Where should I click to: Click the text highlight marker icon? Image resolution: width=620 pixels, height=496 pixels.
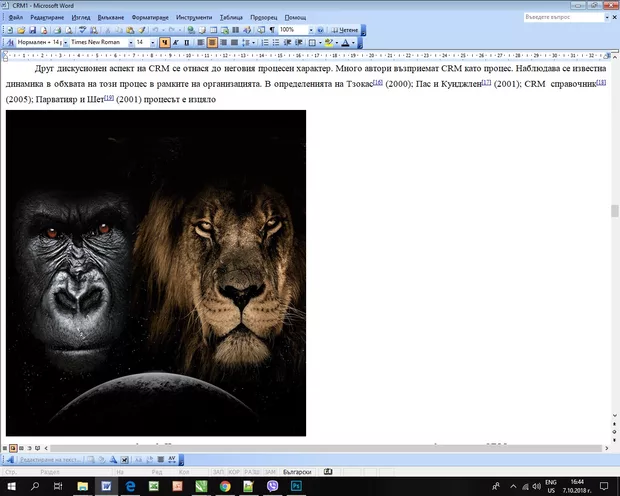pyautogui.click(x=328, y=43)
